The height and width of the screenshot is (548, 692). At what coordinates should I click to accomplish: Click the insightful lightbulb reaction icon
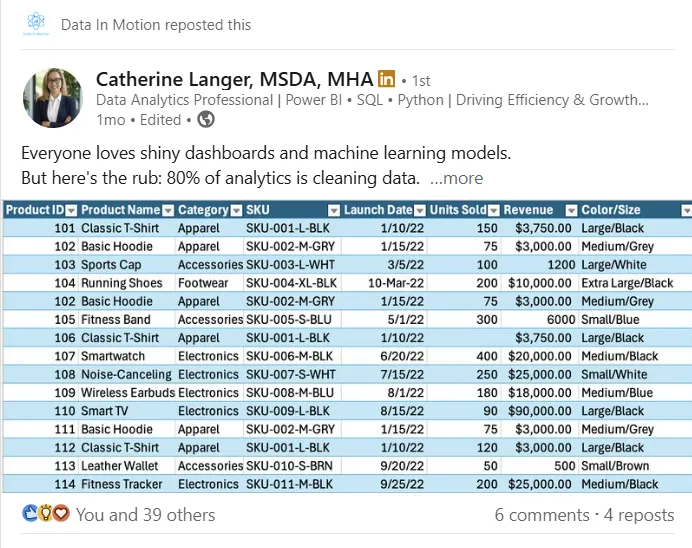[x=45, y=514]
